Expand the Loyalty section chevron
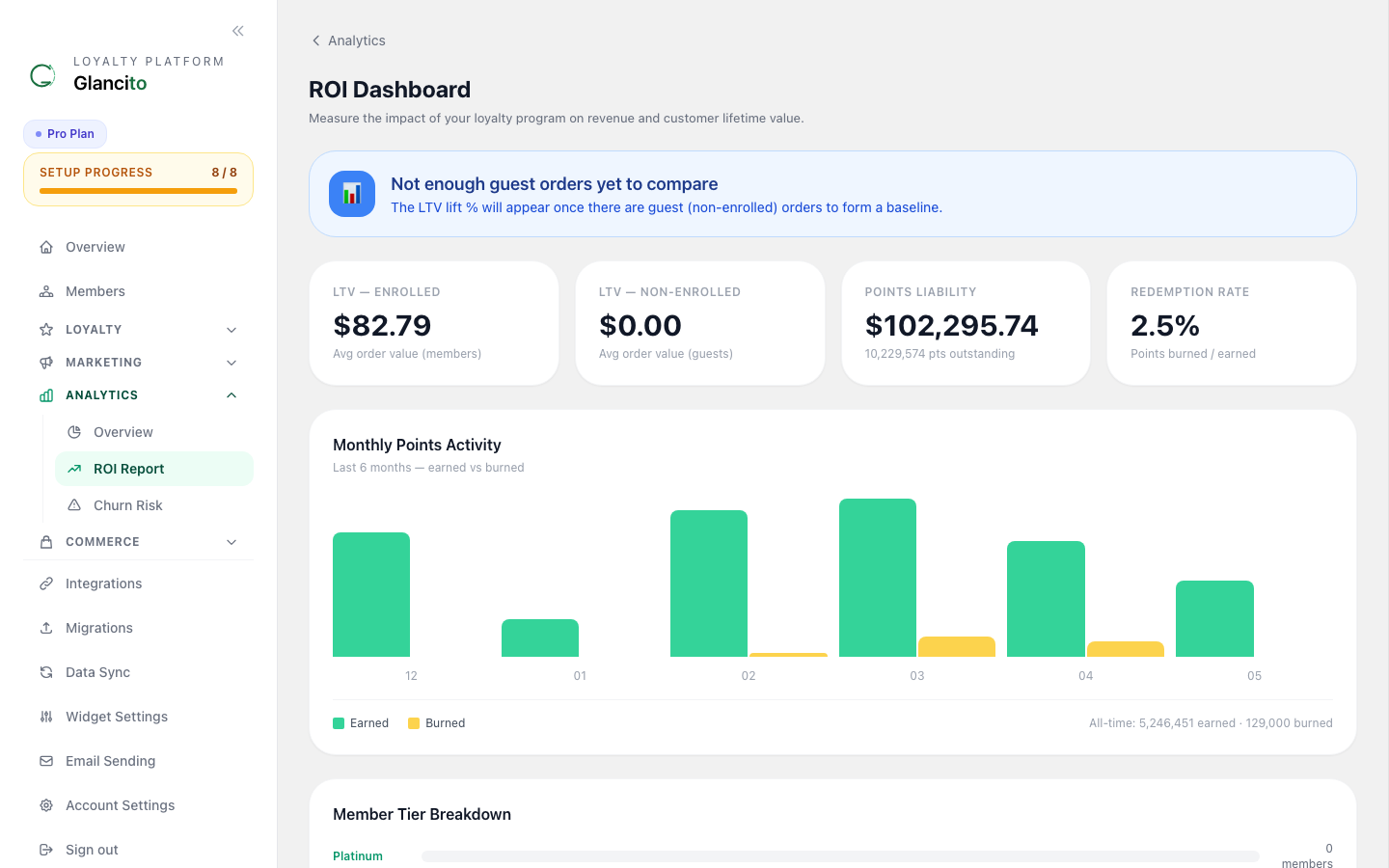Viewport: 1389px width, 868px height. coord(231,330)
